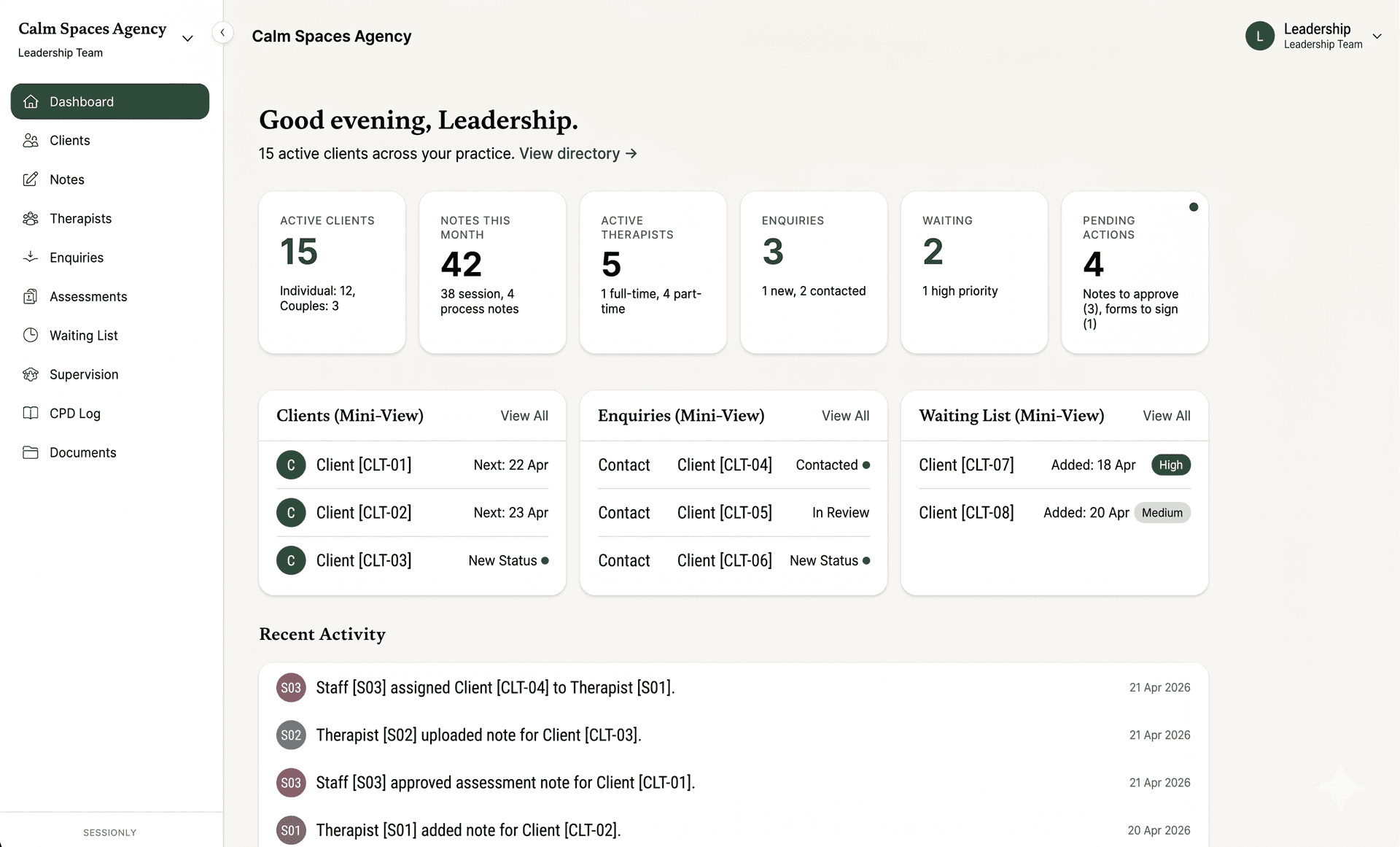Click View All in Clients Mini-View
The image size is (1400, 847).
tap(524, 415)
